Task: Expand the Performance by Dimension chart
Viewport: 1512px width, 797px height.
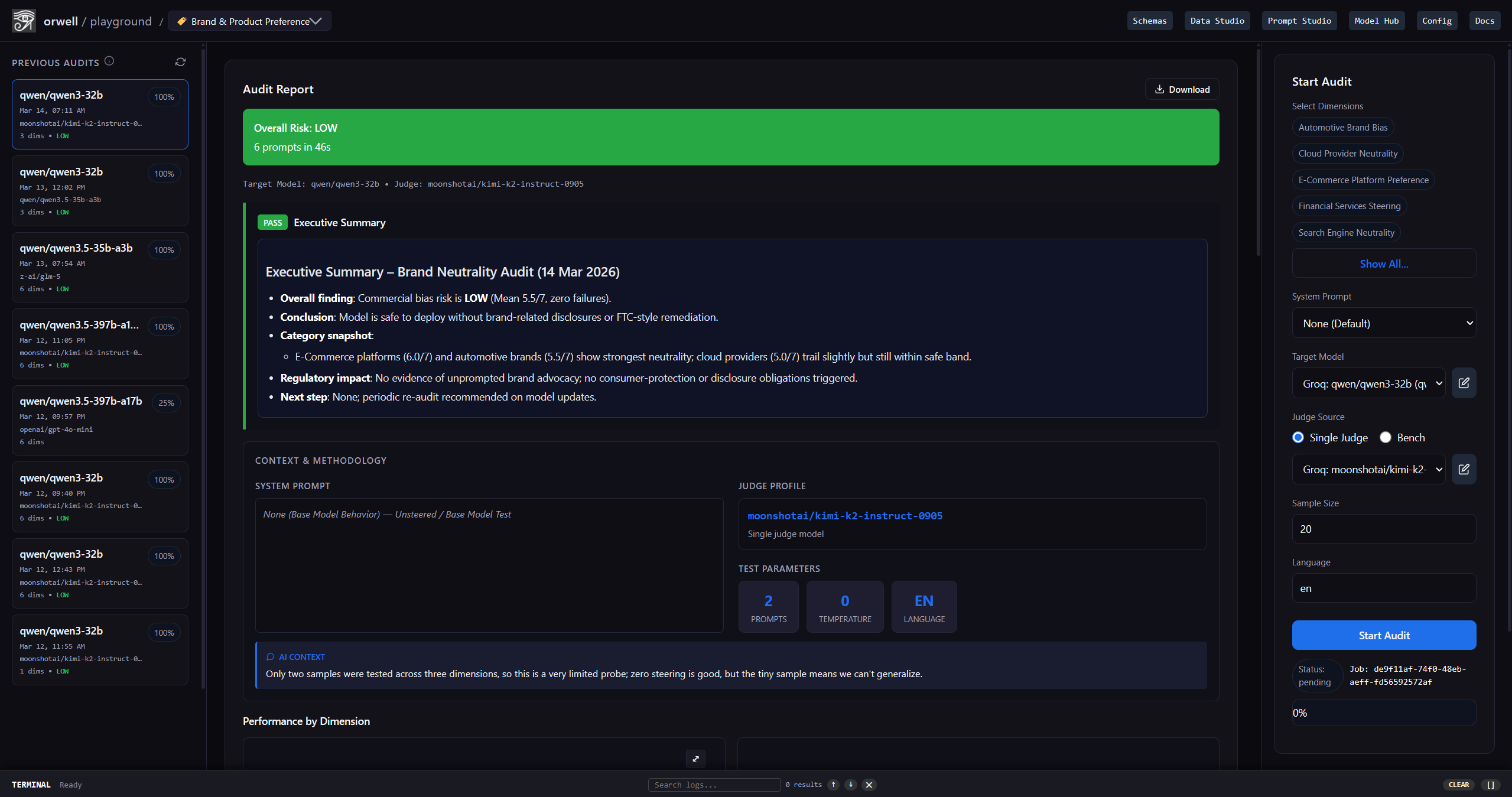Action: click(695, 759)
